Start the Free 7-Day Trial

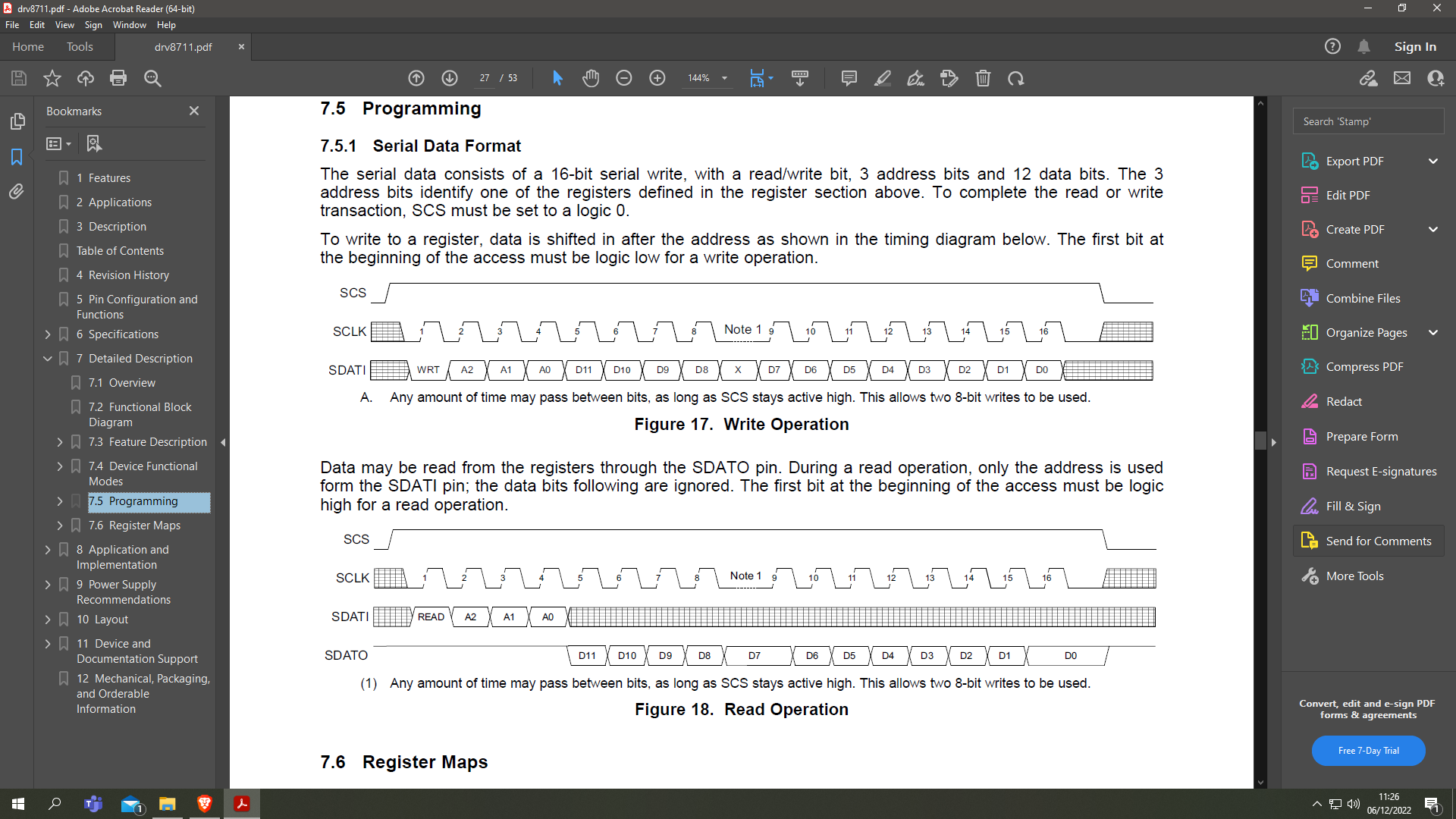coord(1368,751)
